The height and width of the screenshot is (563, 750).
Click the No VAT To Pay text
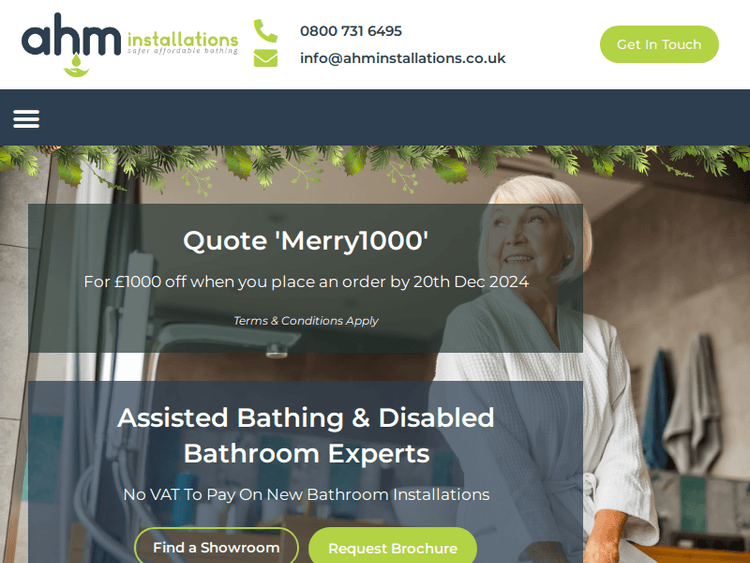point(306,494)
